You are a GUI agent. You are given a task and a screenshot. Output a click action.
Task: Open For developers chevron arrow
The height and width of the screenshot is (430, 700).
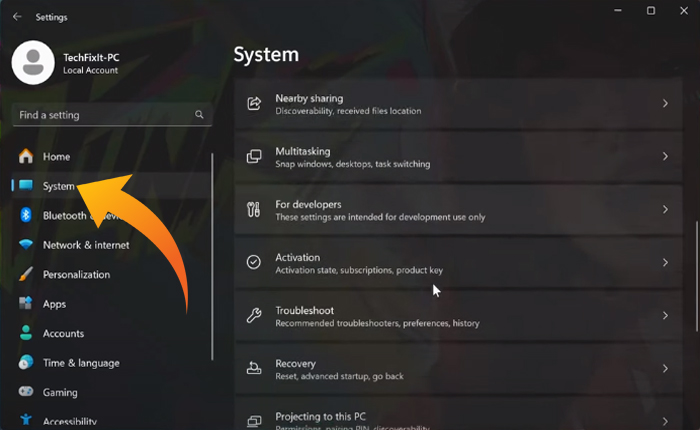(x=665, y=209)
